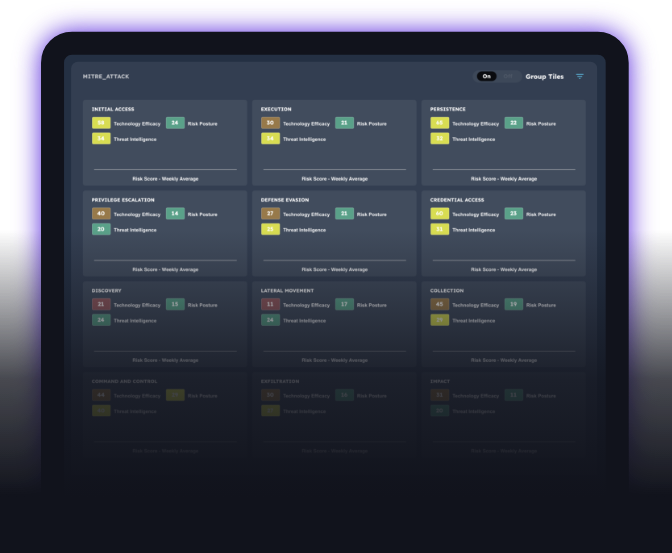The image size is (672, 553).
Task: Click Lateral Movement Threat Intelligence score 24
Action: 270,320
